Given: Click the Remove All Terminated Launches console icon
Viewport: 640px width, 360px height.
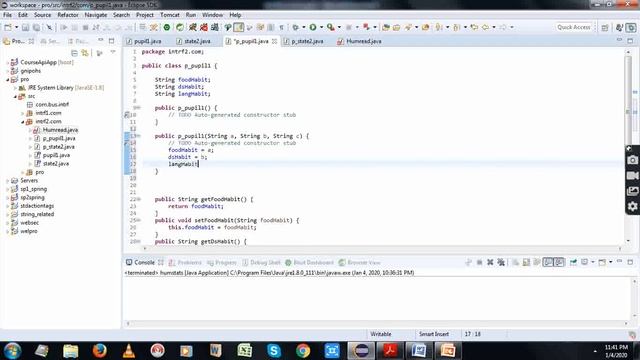Looking at the screenshot, I should pyautogui.click(x=501, y=262).
